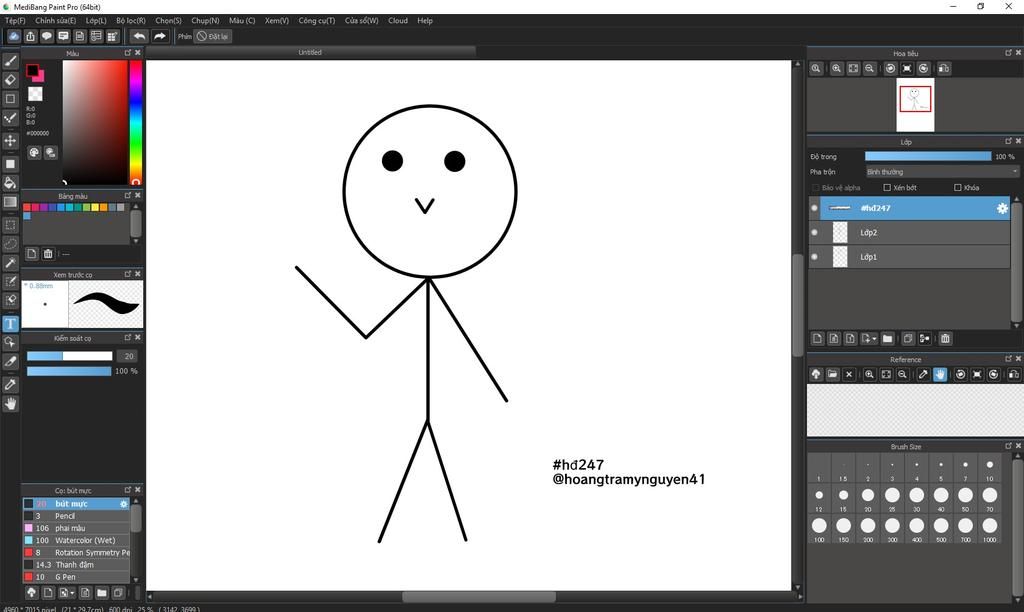Enable the Khóa lock checkbox
Screen dimensions: 1024x612
pyautogui.click(x=957, y=187)
